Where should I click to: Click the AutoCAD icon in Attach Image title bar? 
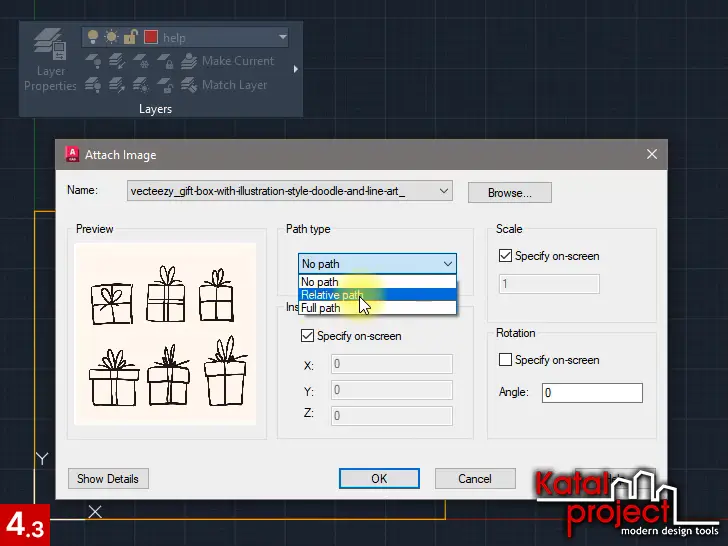click(x=72, y=154)
